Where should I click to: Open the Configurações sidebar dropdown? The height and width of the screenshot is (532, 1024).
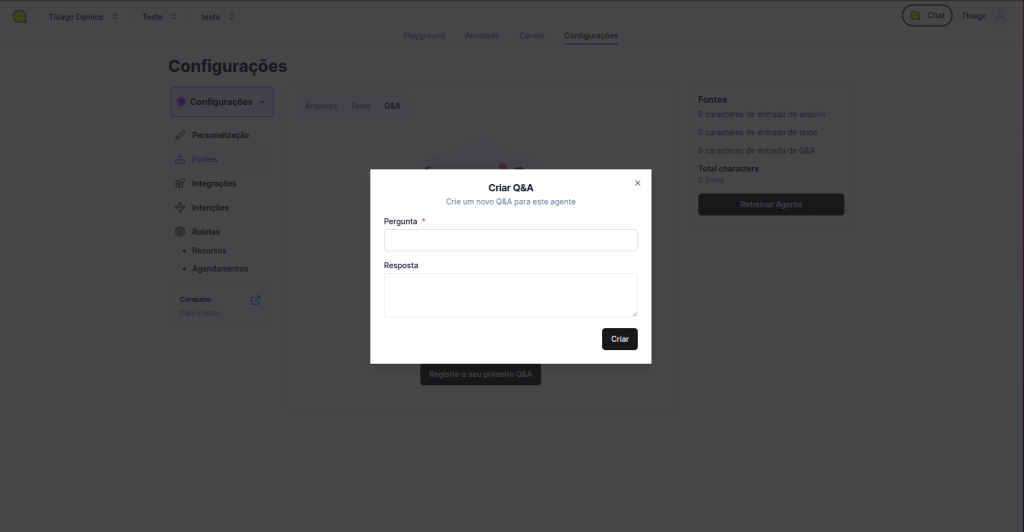pos(221,102)
